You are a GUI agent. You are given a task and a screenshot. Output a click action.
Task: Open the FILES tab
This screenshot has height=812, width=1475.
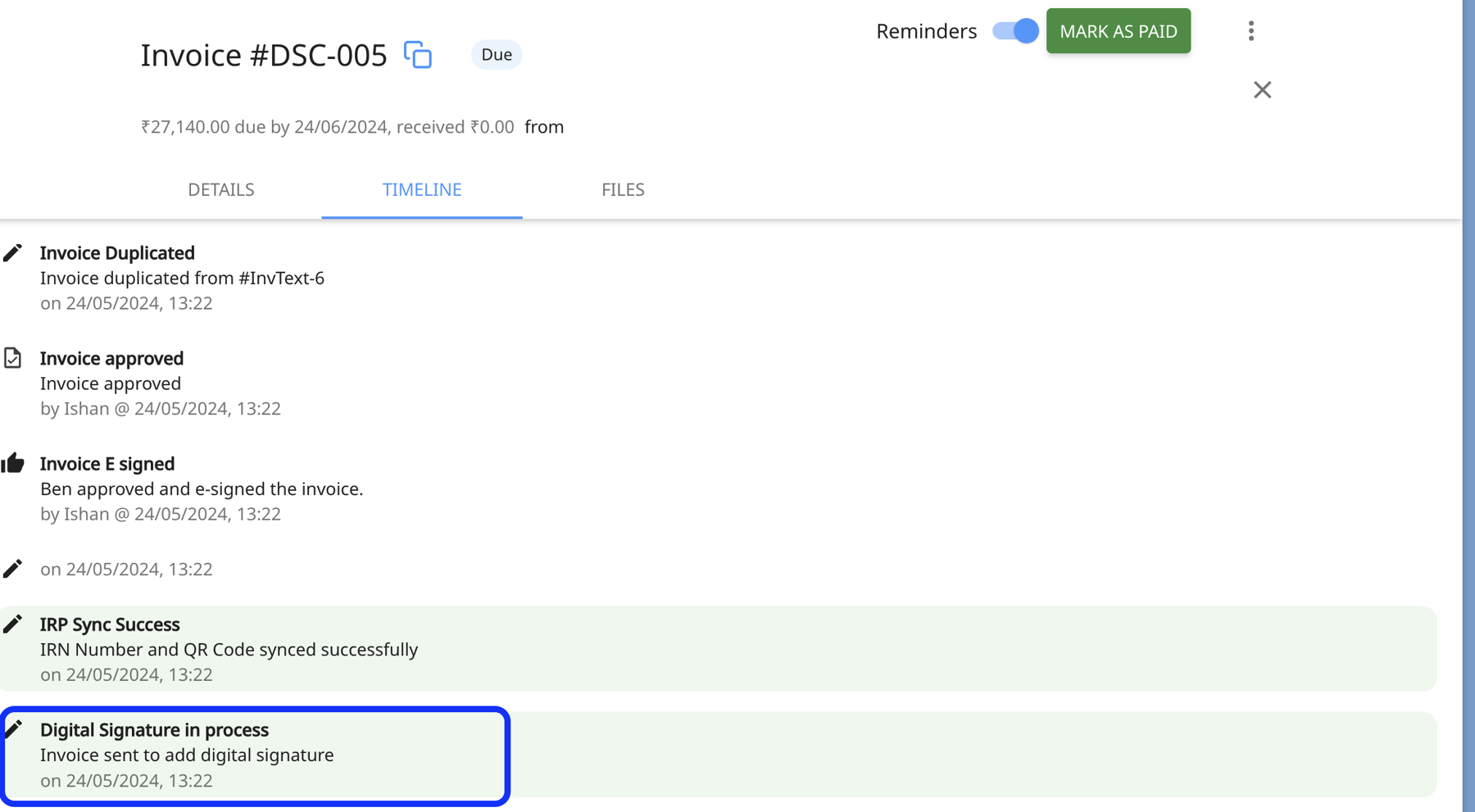pos(622,189)
